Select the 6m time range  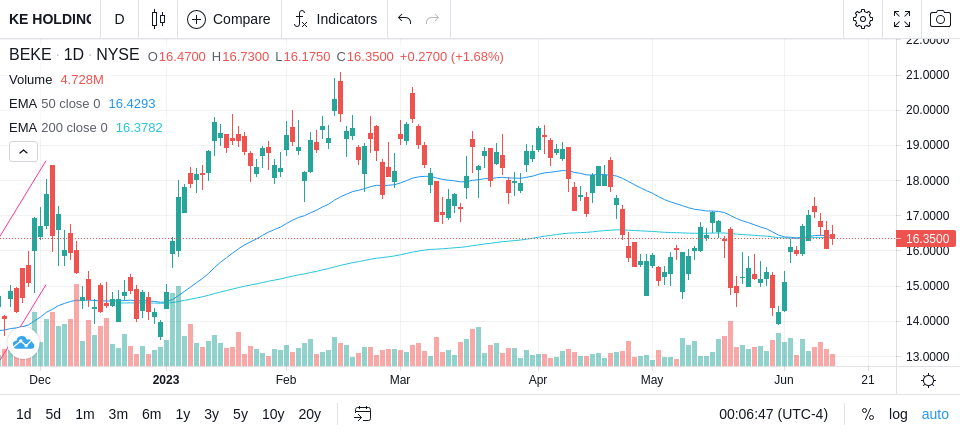(151, 414)
